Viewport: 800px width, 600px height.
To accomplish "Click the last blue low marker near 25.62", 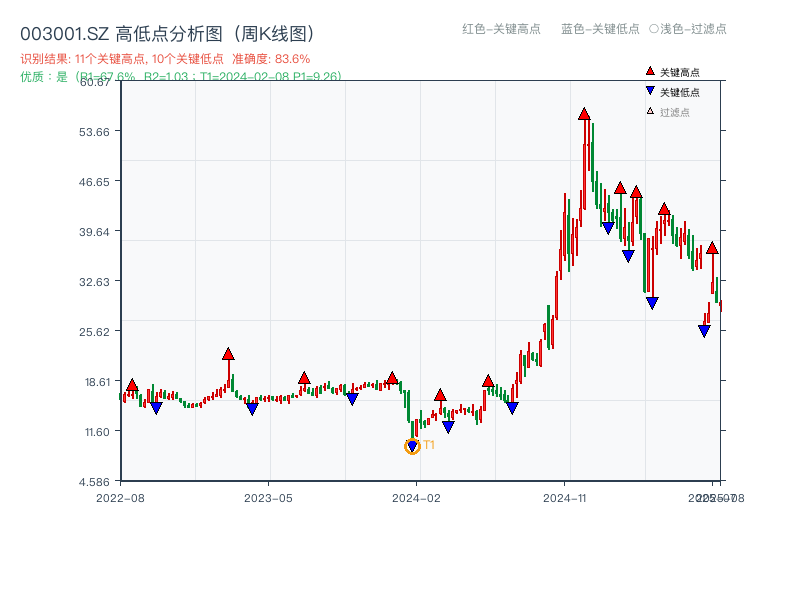I will pos(704,332).
